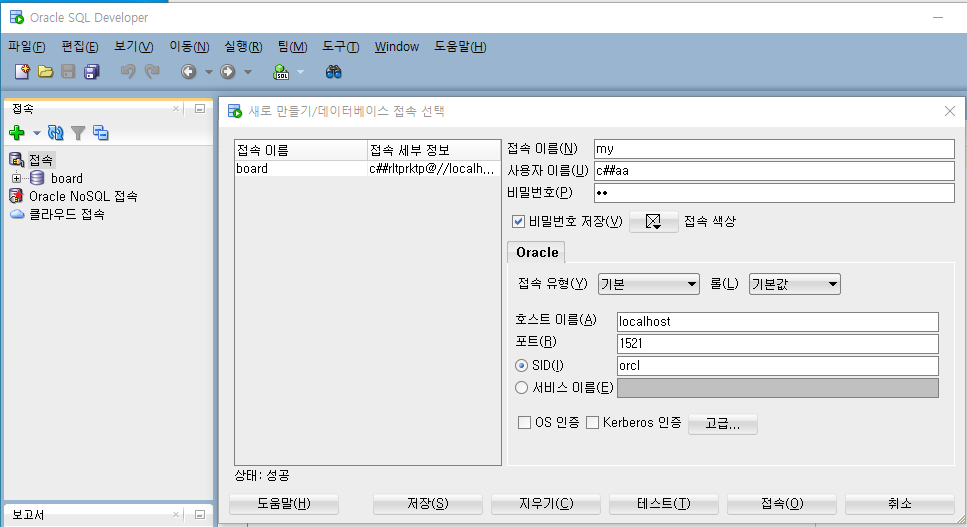The height and width of the screenshot is (527, 967).
Task: Select the SID radio button
Action: tap(522, 366)
